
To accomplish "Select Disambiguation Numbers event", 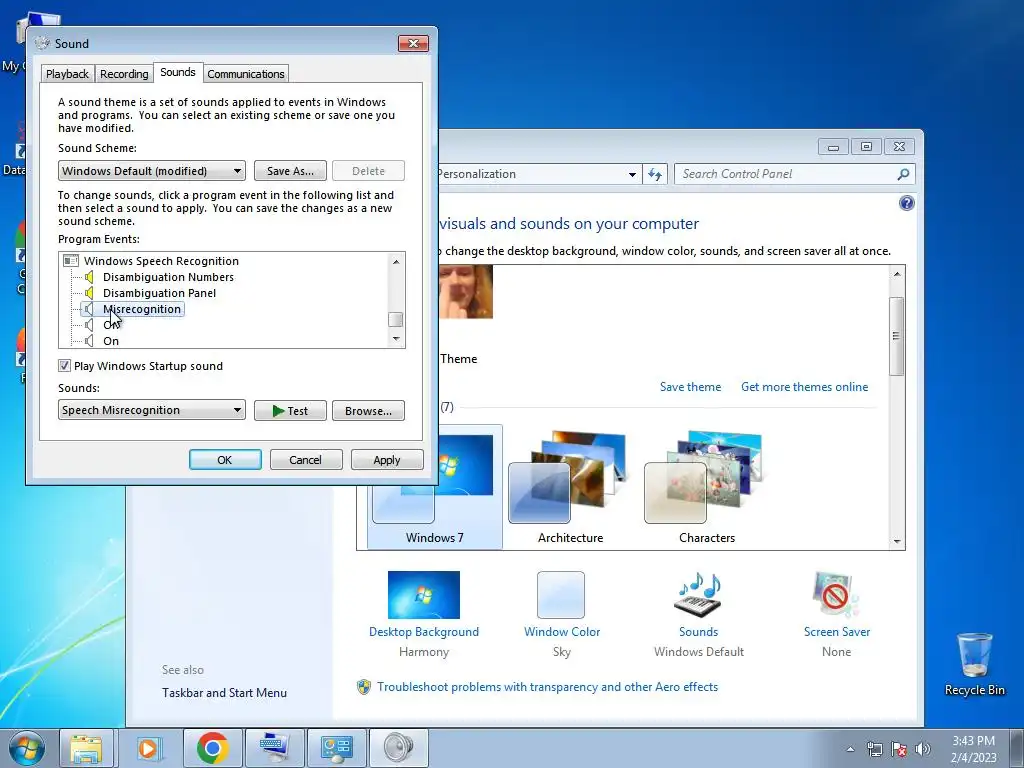I will tap(168, 277).
